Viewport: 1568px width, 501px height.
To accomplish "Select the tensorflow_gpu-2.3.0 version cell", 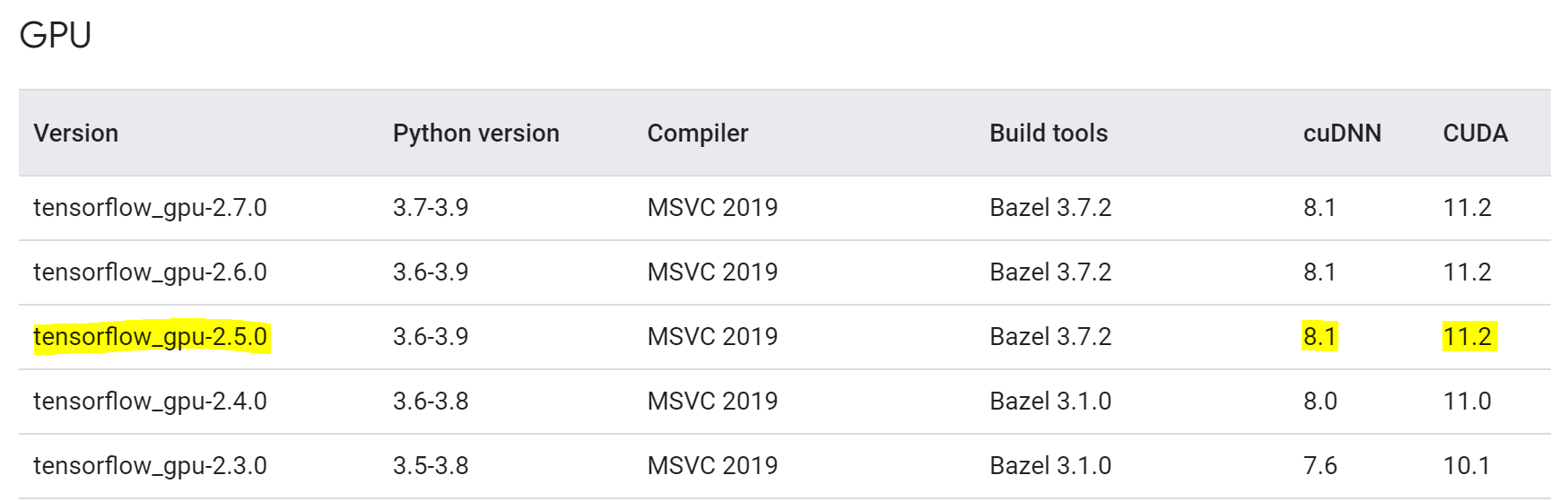I will pos(150,466).
